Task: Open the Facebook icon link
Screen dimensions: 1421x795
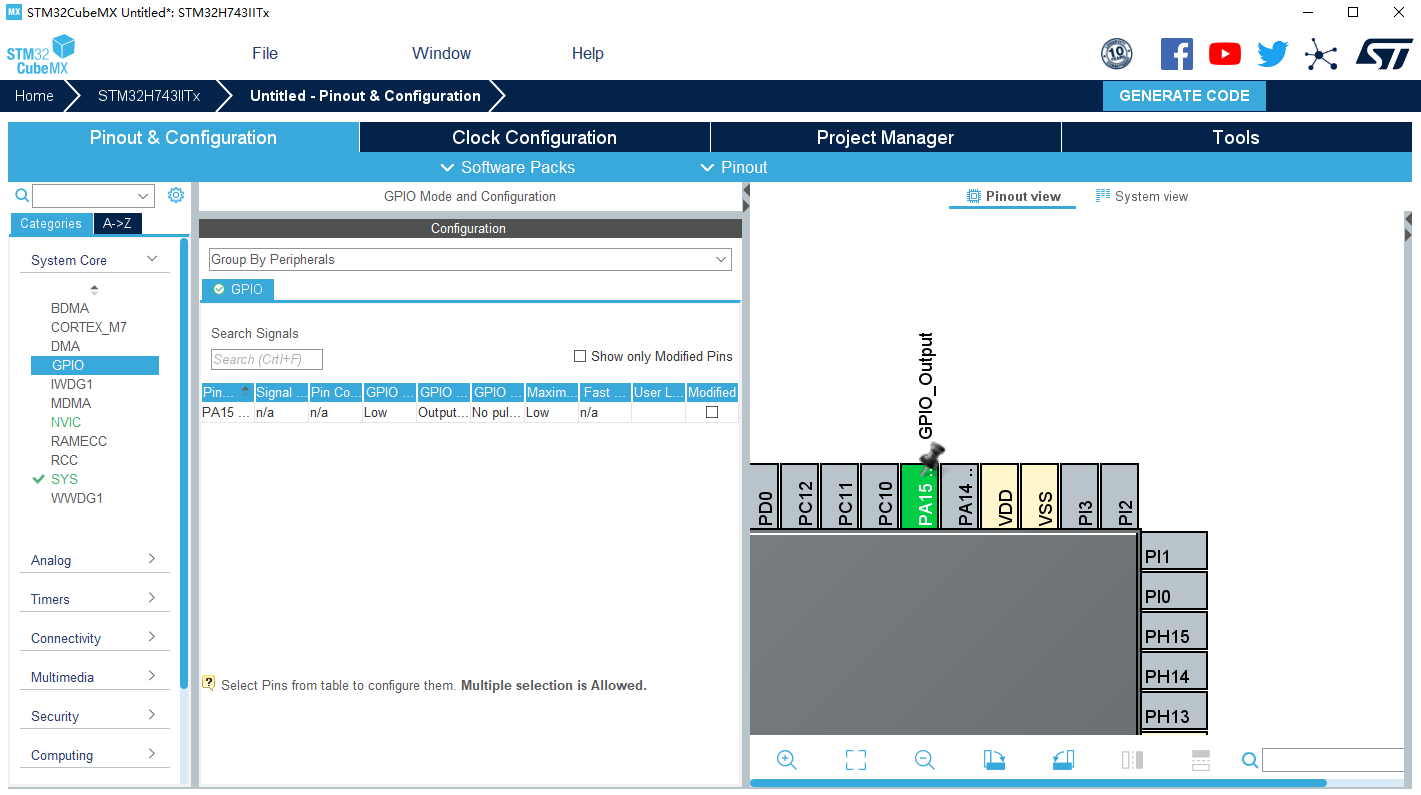Action: pos(1177,54)
